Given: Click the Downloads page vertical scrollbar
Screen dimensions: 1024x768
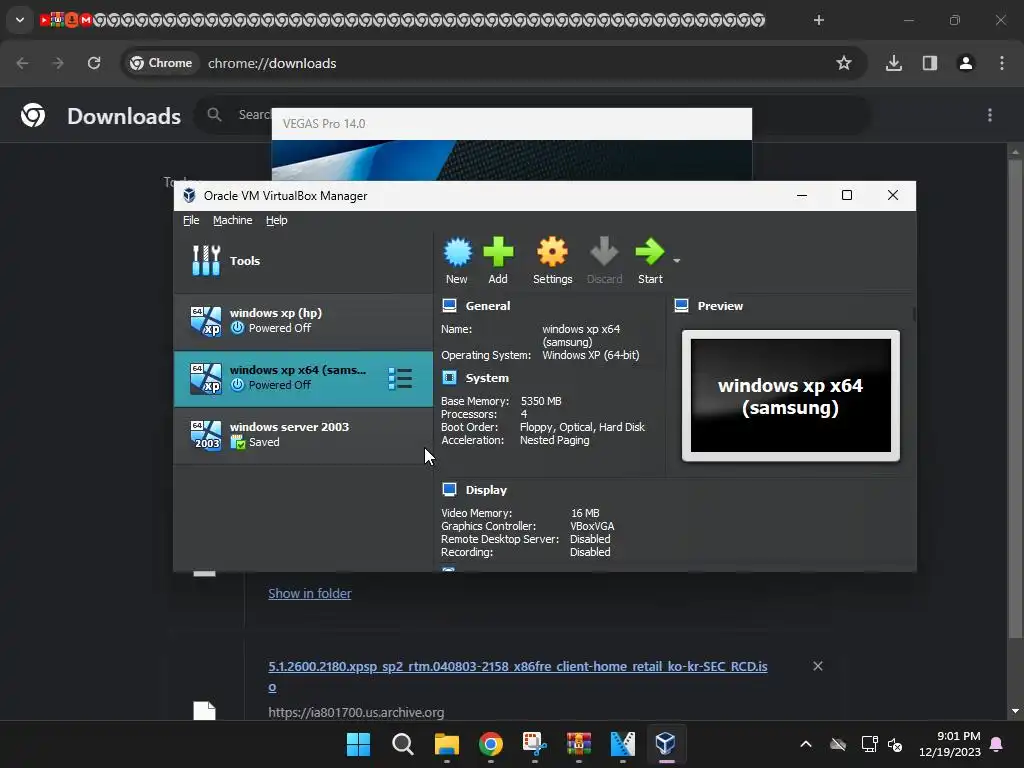Looking at the screenshot, I should tap(1015, 398).
